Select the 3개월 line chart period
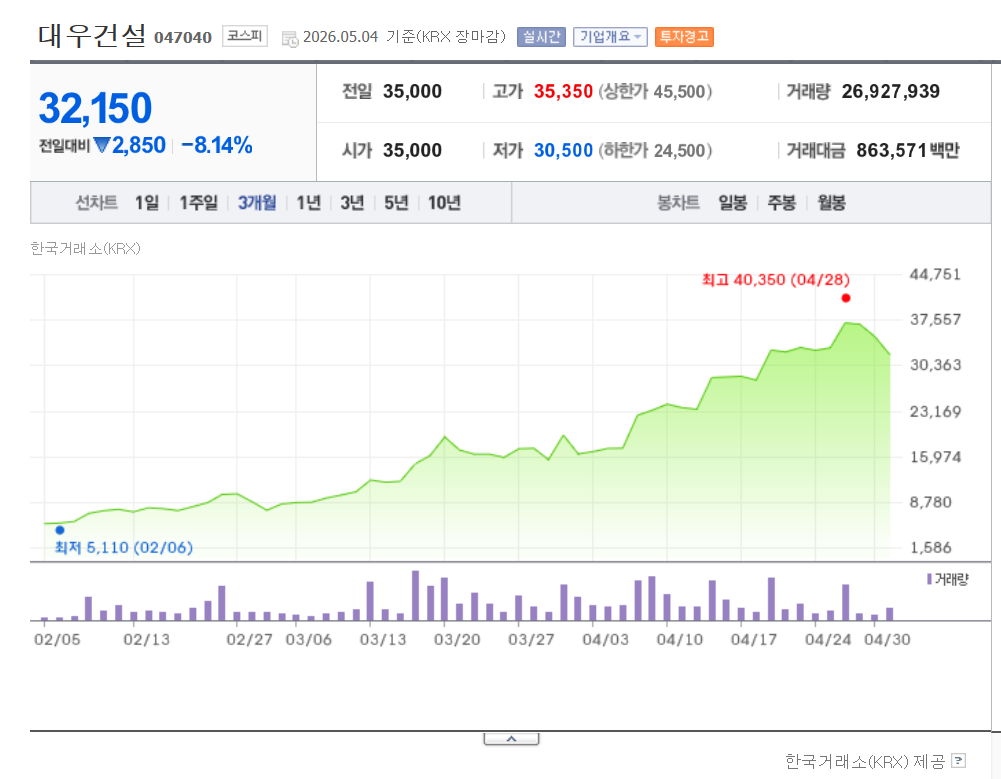Image resolution: width=1001 pixels, height=779 pixels. click(257, 203)
